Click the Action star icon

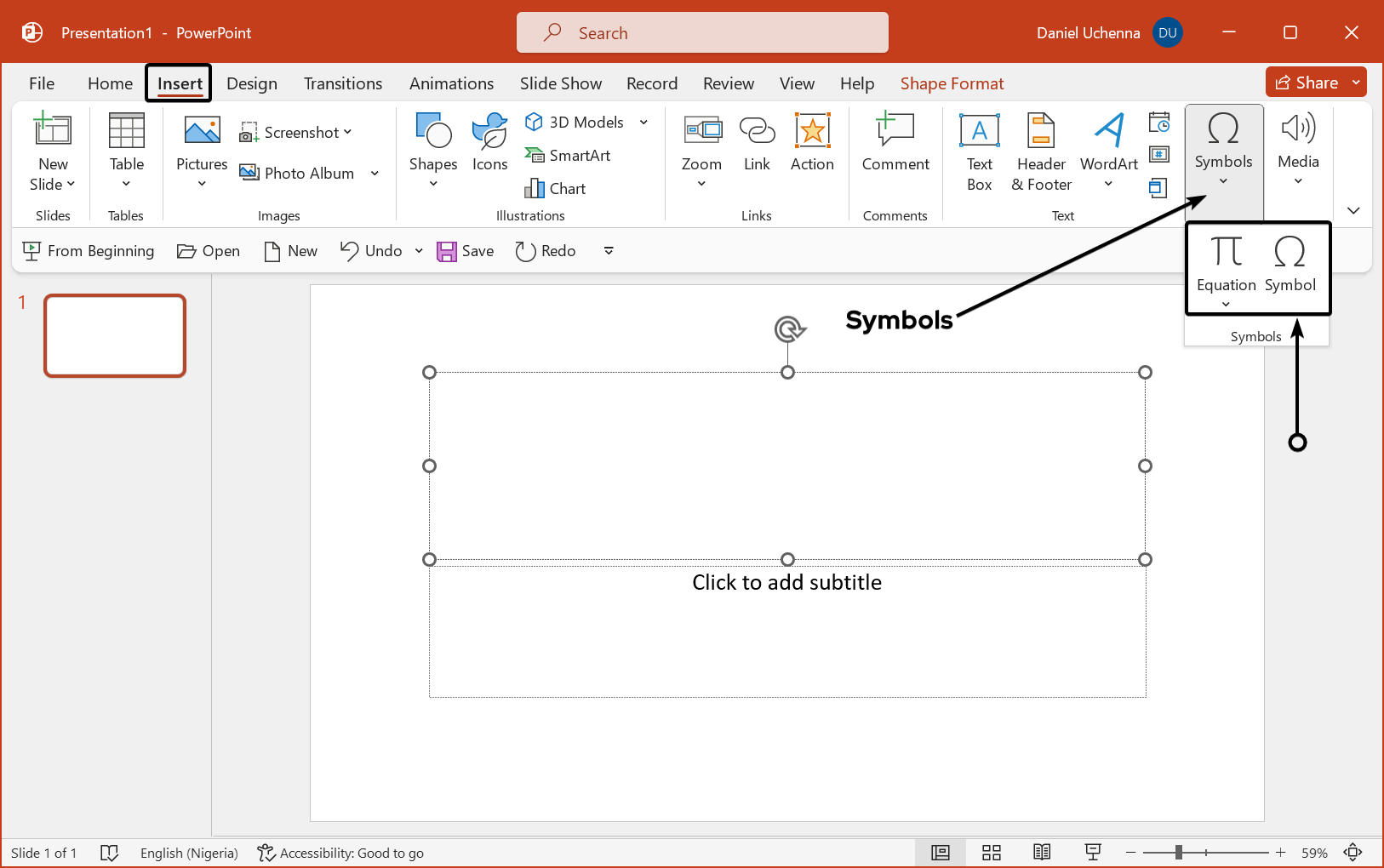tap(812, 131)
